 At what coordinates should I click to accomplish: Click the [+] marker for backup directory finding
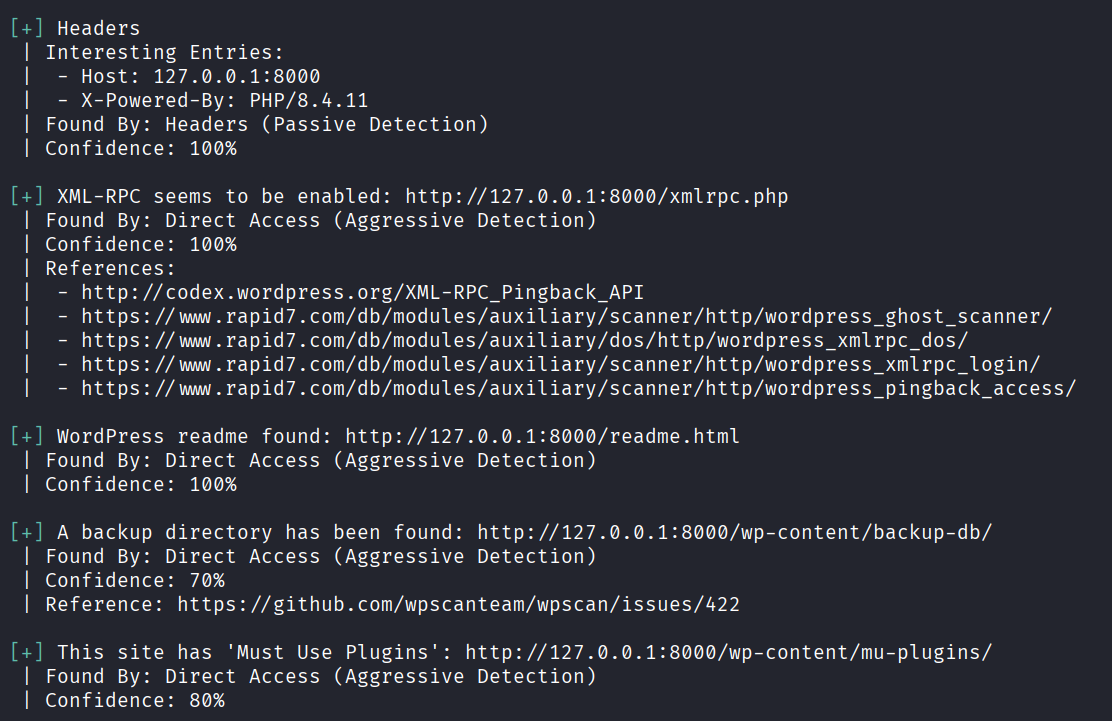click(27, 532)
